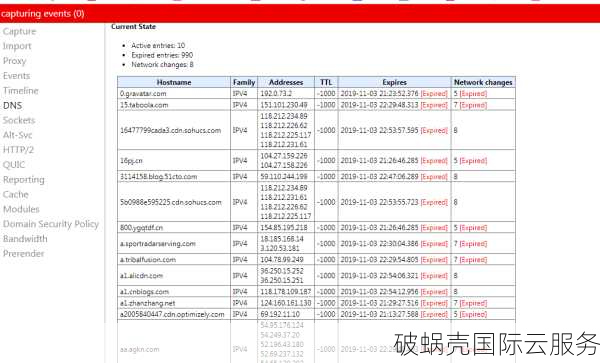Click the Network changes column header
This screenshot has width=600, height=363.
point(483,82)
